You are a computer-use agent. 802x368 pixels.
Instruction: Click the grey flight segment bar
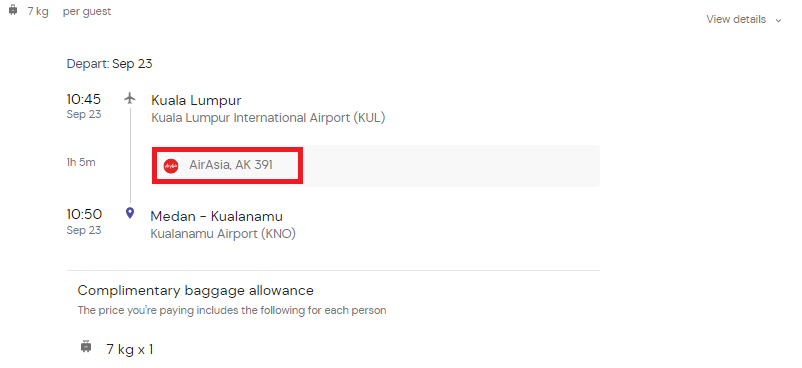click(x=376, y=166)
